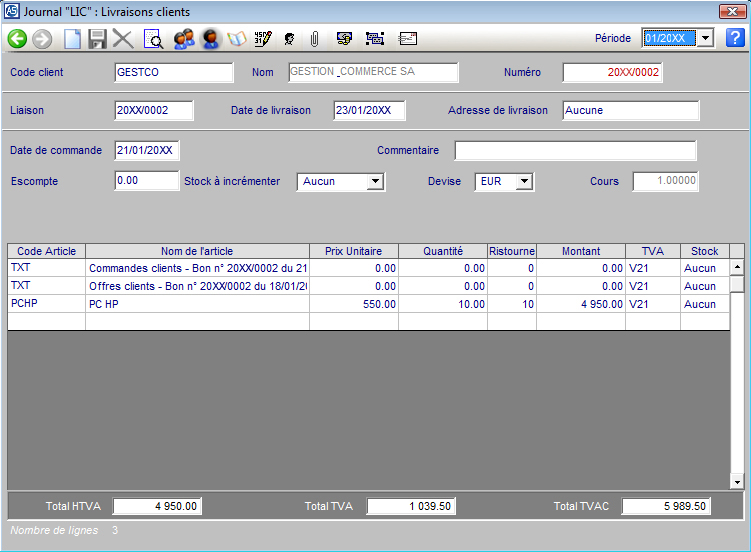Click the Code client field GESTCO
The height and width of the screenshot is (552, 751).
tap(174, 73)
